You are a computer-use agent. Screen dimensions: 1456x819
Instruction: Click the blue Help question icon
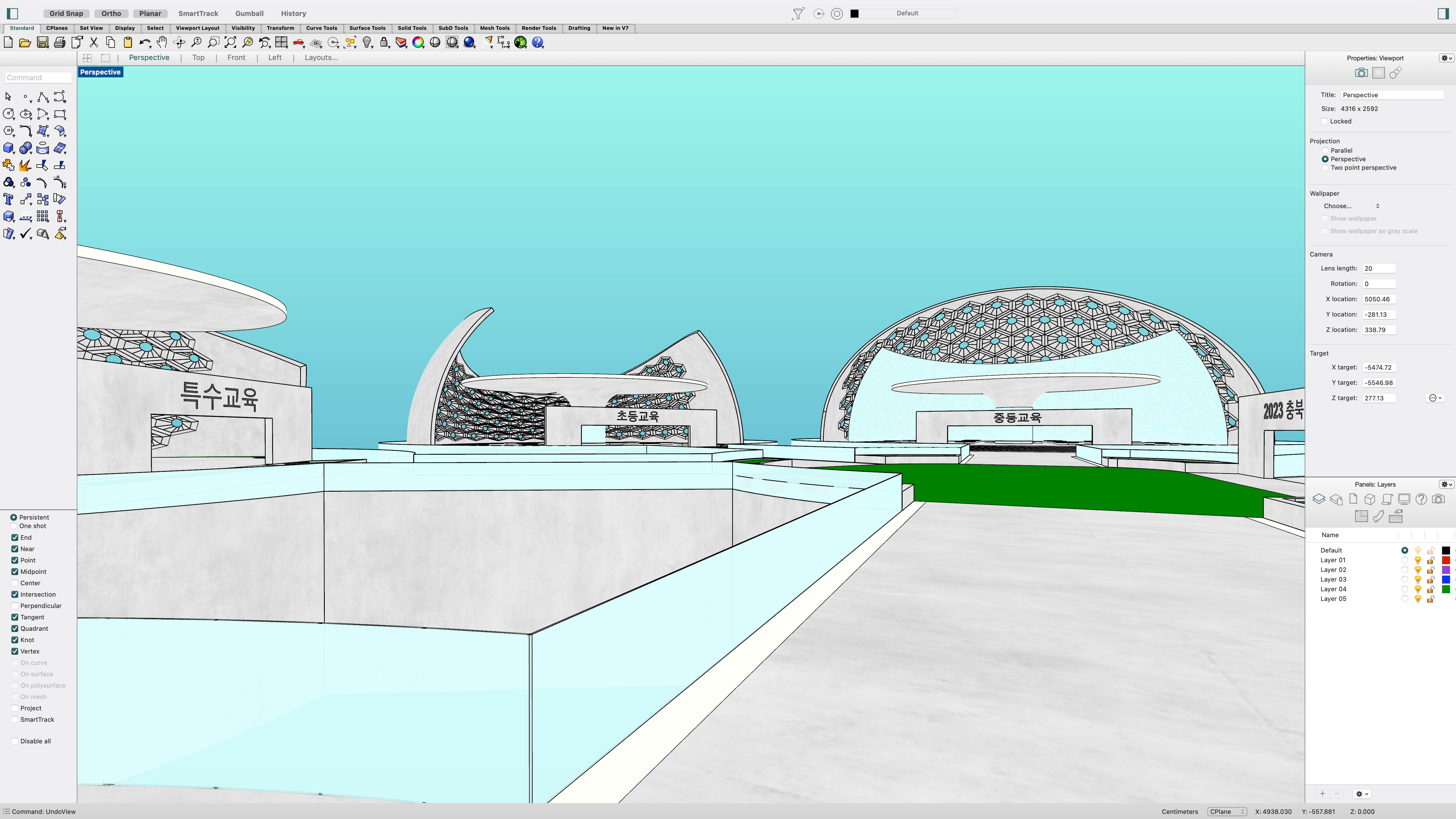tap(537, 42)
